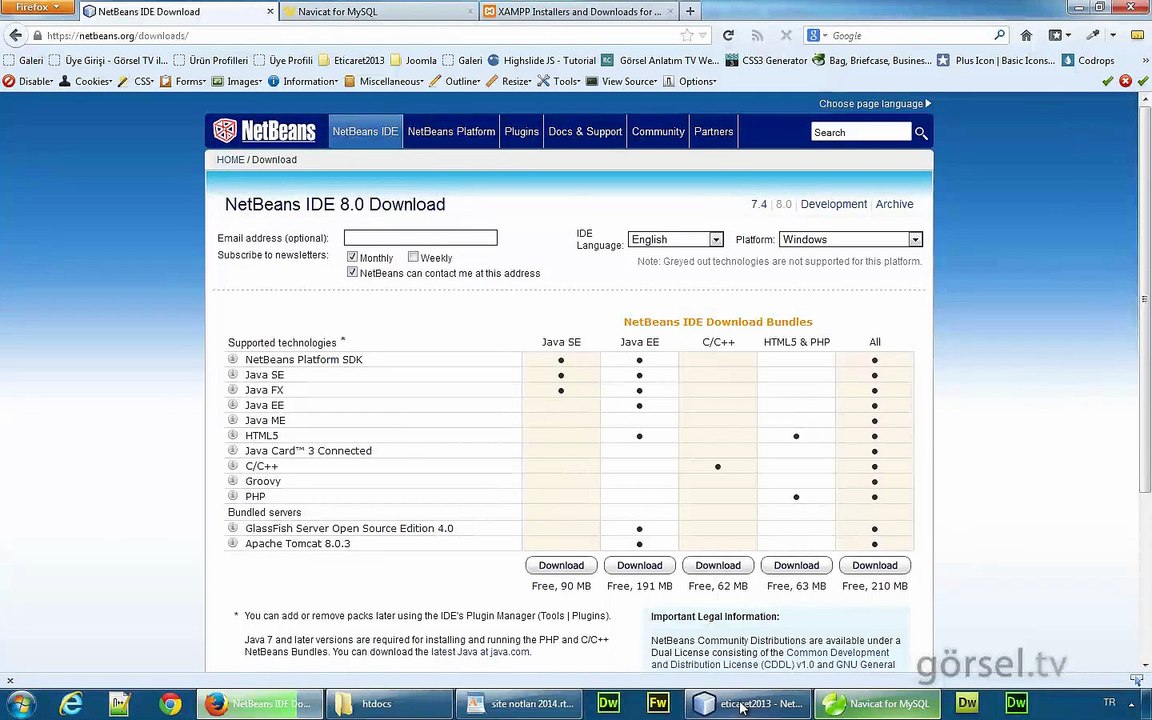Click the Windows Start button
This screenshot has height=720, width=1152.
point(20,704)
